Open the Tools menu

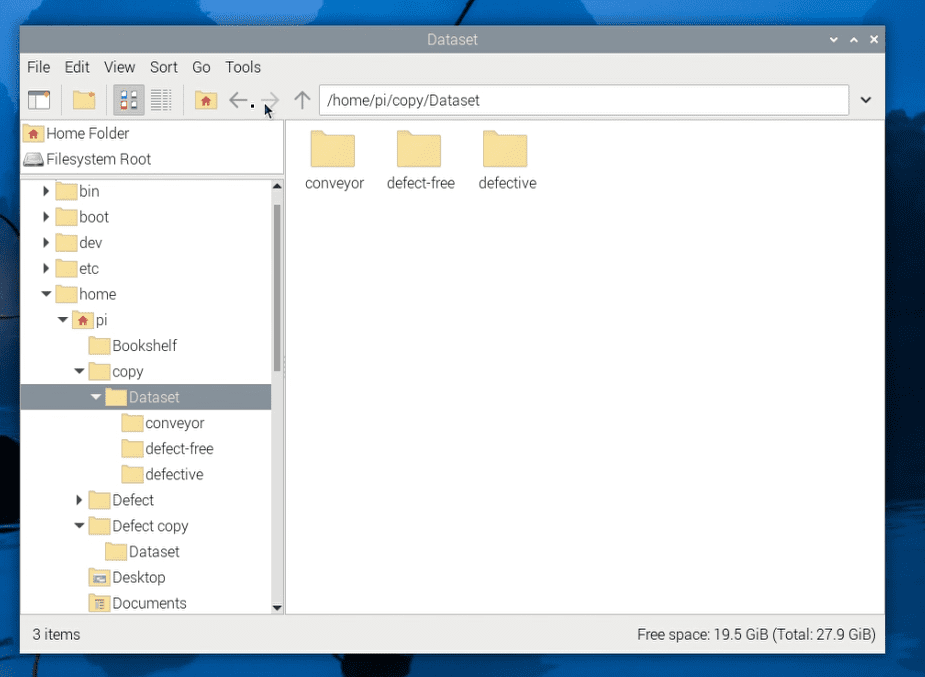243,67
